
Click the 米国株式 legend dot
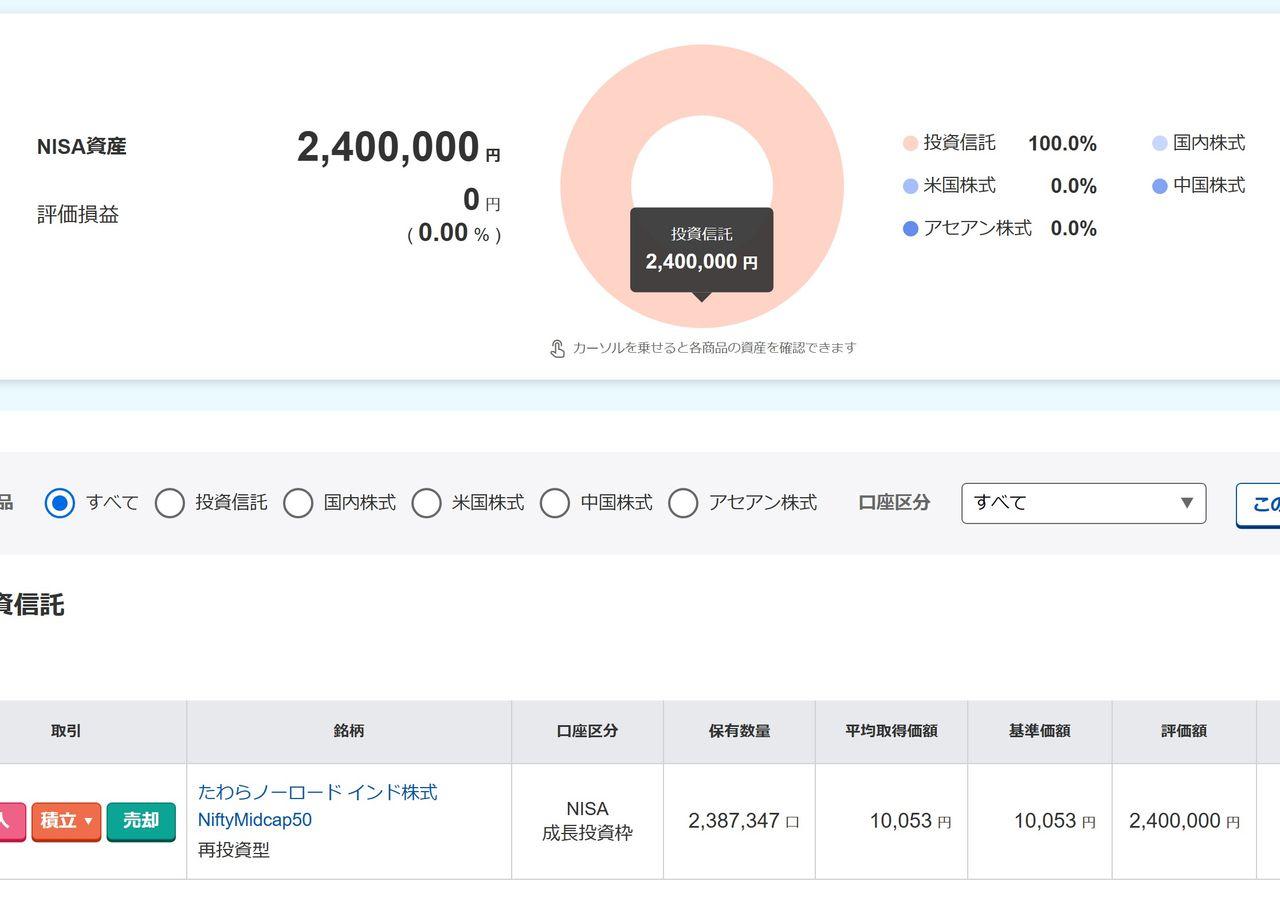(x=910, y=186)
